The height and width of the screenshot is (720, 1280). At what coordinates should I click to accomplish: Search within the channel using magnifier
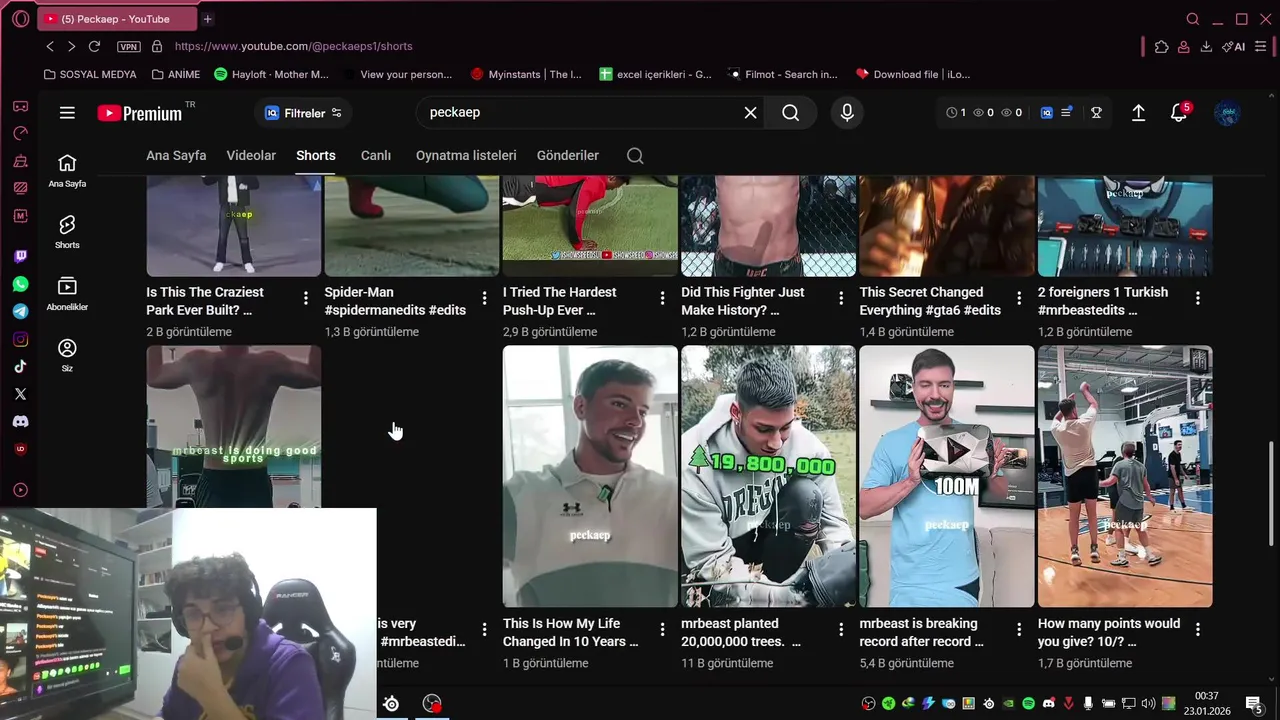pyautogui.click(x=635, y=155)
